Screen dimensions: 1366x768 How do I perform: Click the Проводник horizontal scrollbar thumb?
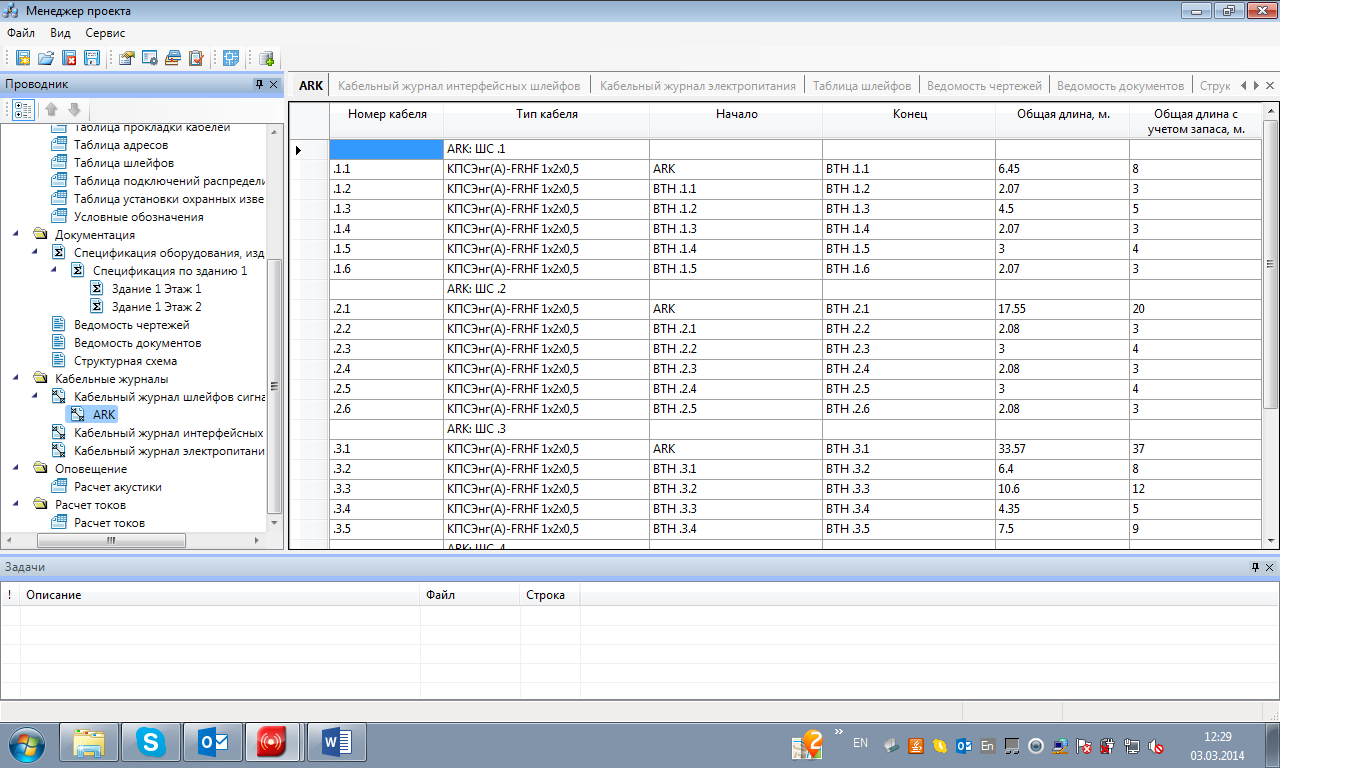(111, 540)
